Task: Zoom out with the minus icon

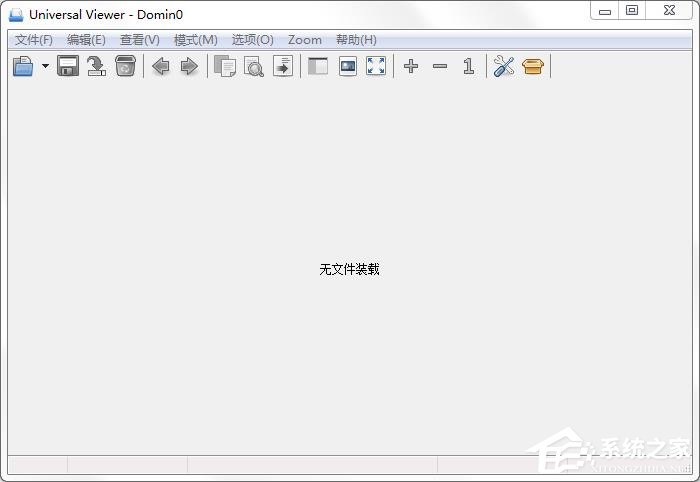Action: pos(440,67)
